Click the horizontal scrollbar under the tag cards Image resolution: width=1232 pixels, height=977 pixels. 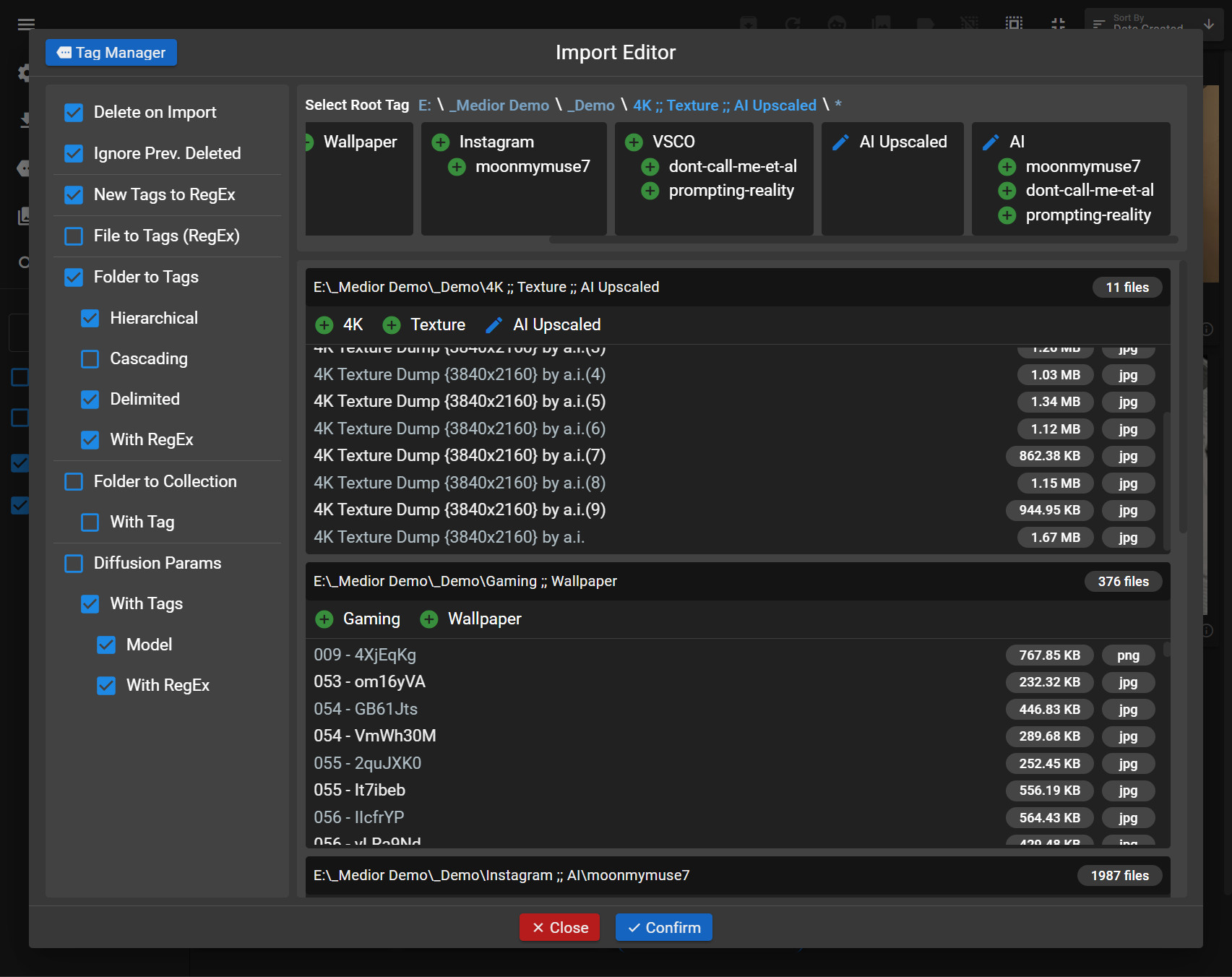point(863,240)
